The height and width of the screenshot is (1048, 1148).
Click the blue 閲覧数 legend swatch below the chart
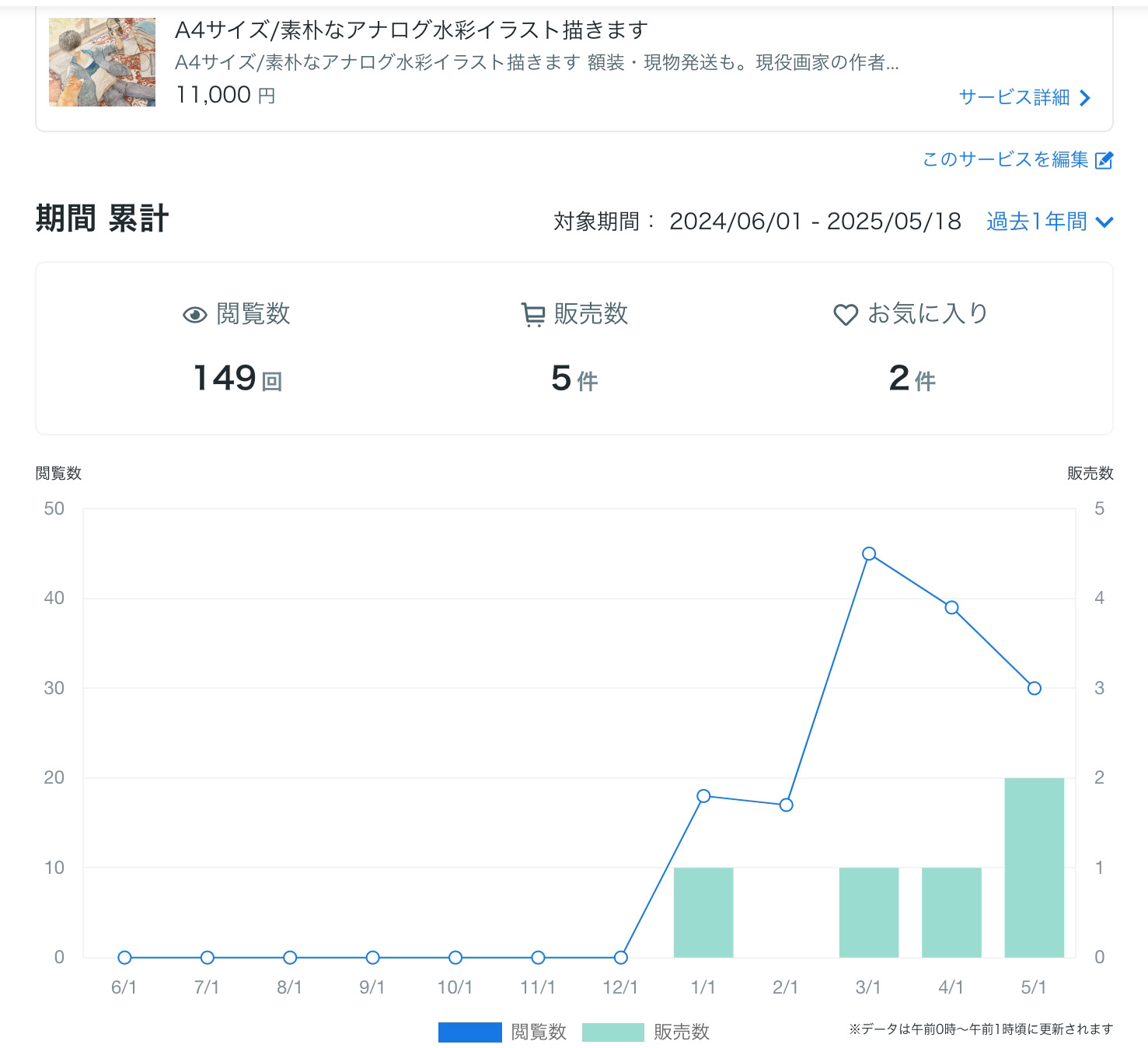click(x=470, y=1032)
